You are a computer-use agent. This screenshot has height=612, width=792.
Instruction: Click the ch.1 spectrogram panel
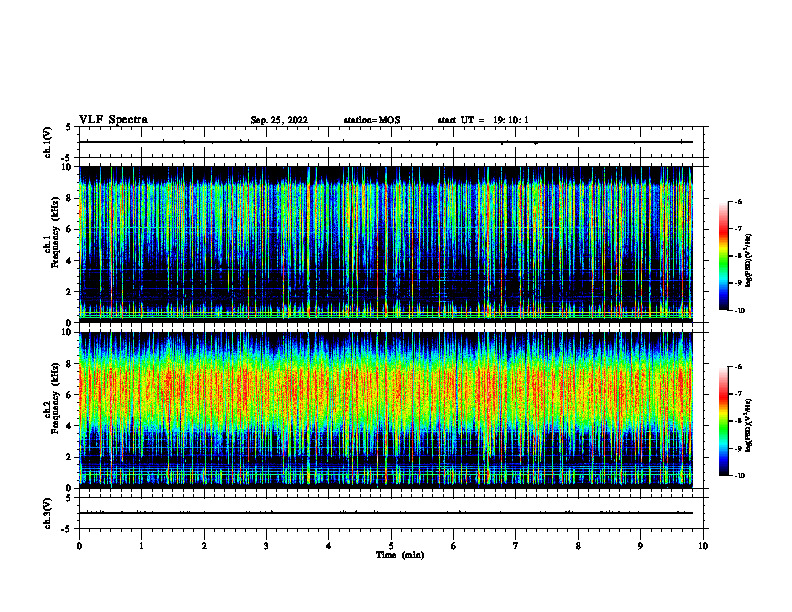tap(385, 244)
